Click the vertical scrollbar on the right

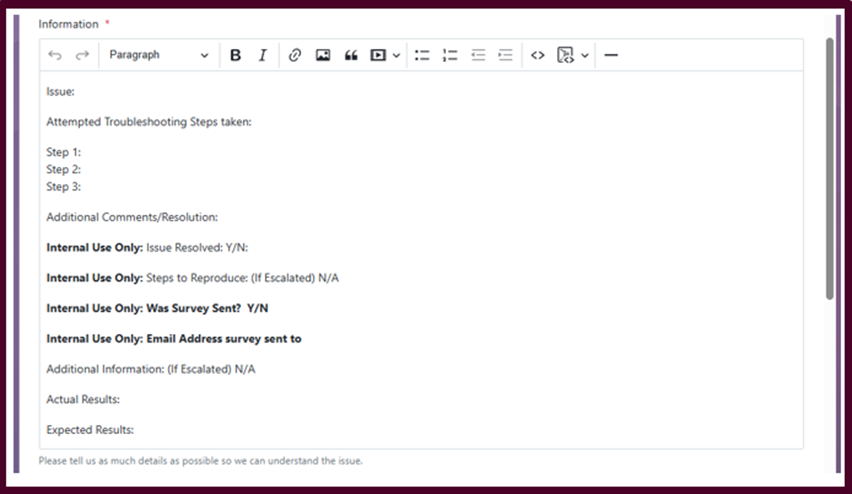tap(829, 168)
